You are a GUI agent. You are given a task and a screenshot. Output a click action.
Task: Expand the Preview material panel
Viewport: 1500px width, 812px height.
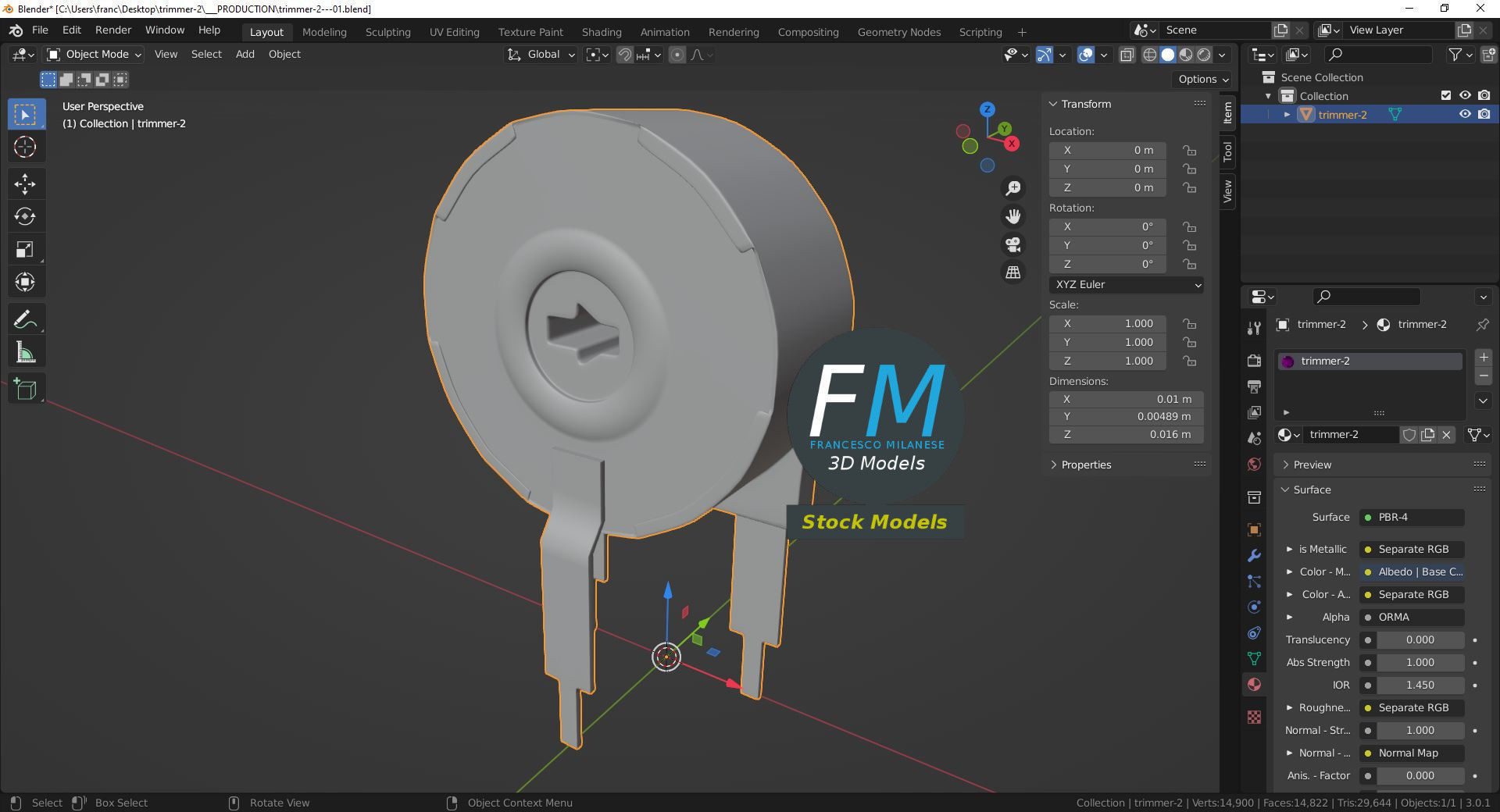coord(1285,465)
